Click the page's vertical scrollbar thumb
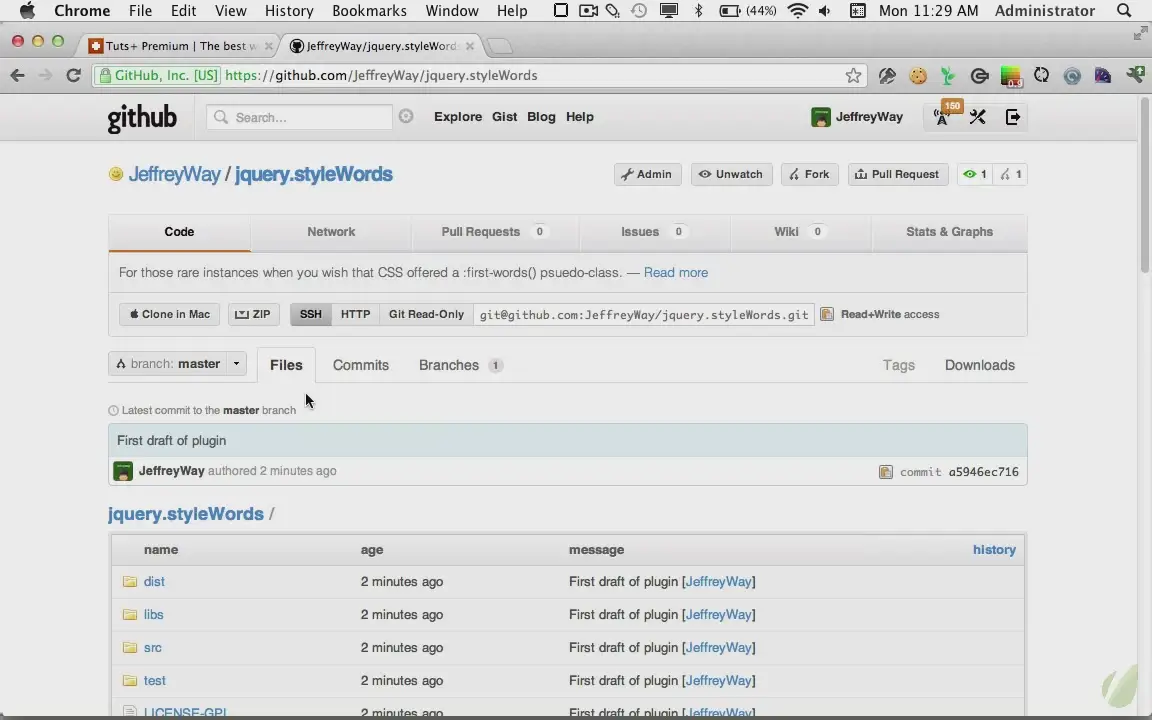 1145,185
